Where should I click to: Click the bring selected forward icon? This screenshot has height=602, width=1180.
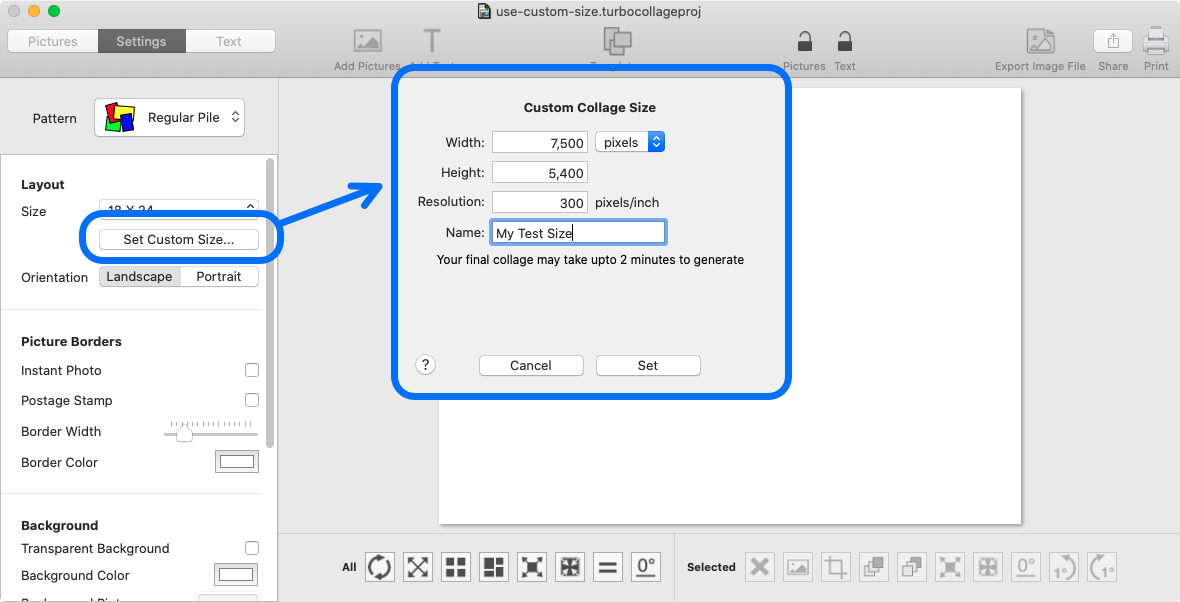coord(874,567)
